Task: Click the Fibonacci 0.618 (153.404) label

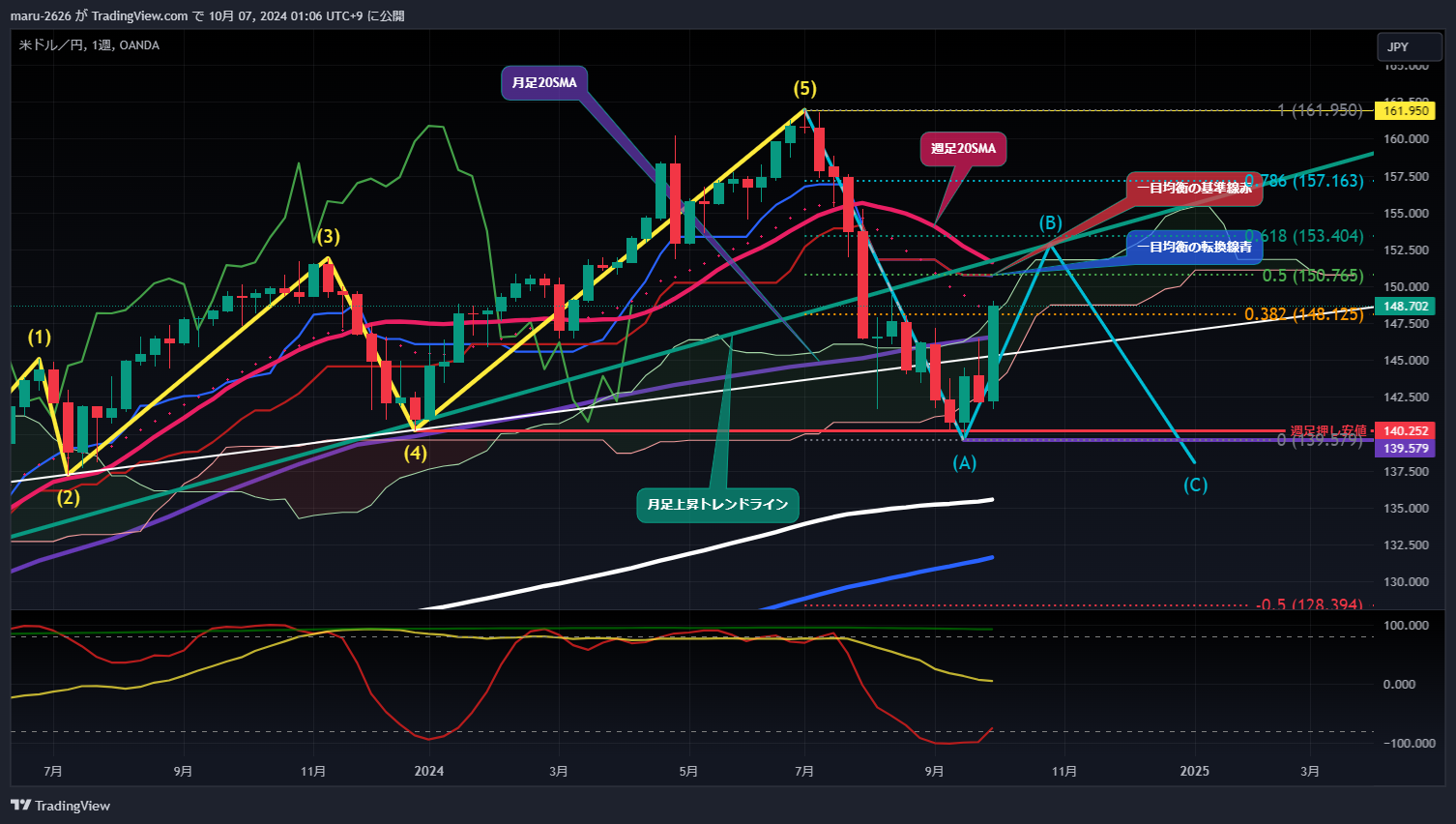Action: (x=1303, y=236)
